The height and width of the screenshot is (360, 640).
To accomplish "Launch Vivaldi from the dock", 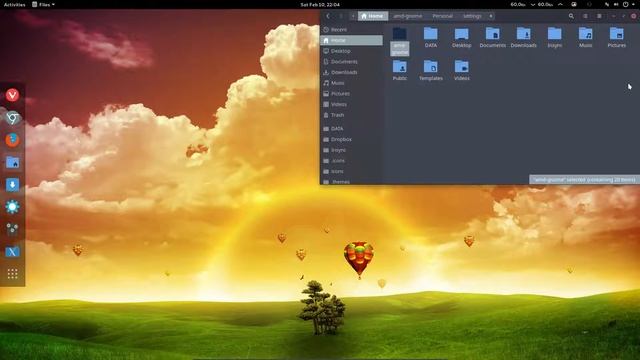I will pyautogui.click(x=12, y=95).
